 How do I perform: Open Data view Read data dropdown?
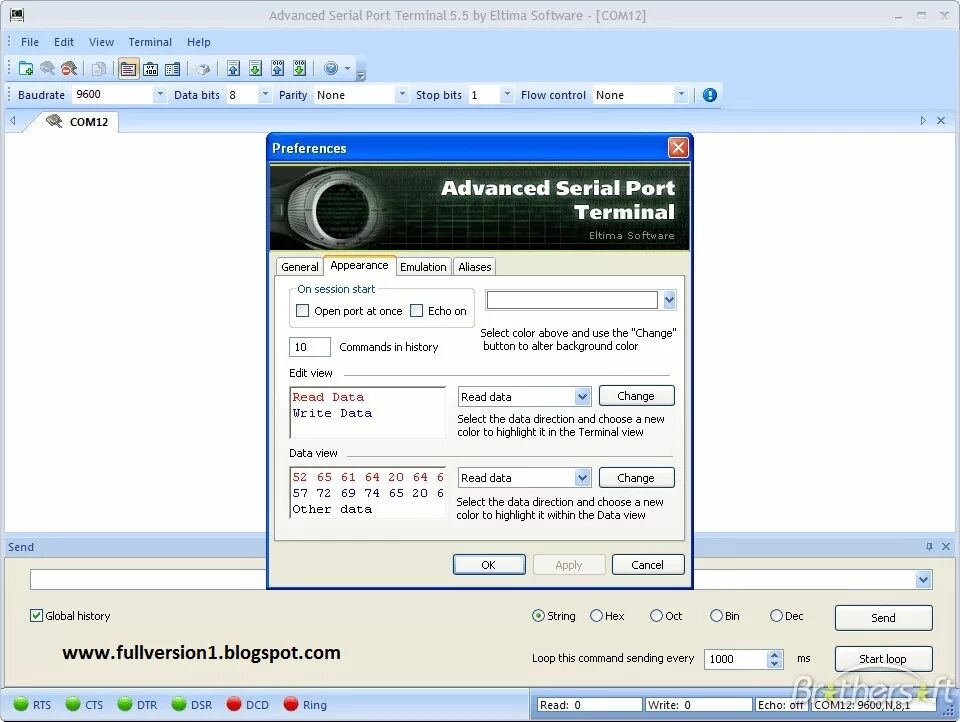(582, 478)
